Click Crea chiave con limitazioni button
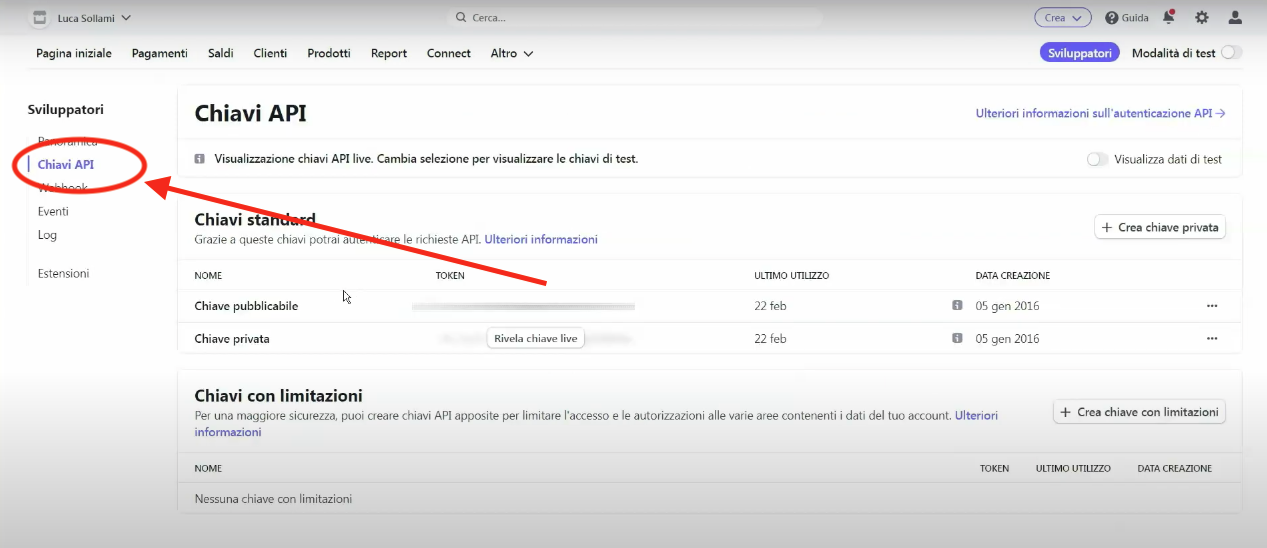This screenshot has width=1267, height=548. 1139,412
